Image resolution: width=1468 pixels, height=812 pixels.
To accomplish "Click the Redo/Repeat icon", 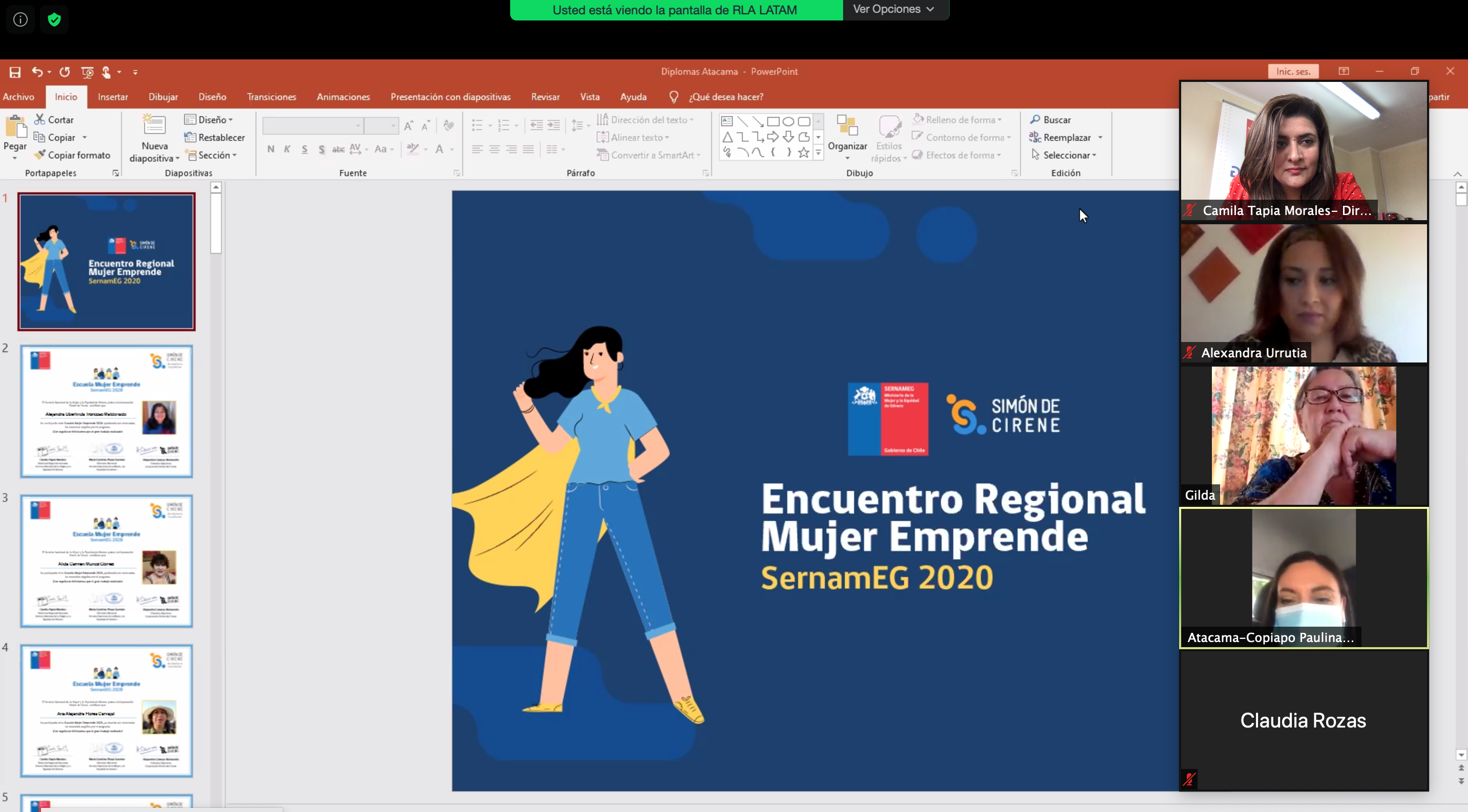I will 65,72.
